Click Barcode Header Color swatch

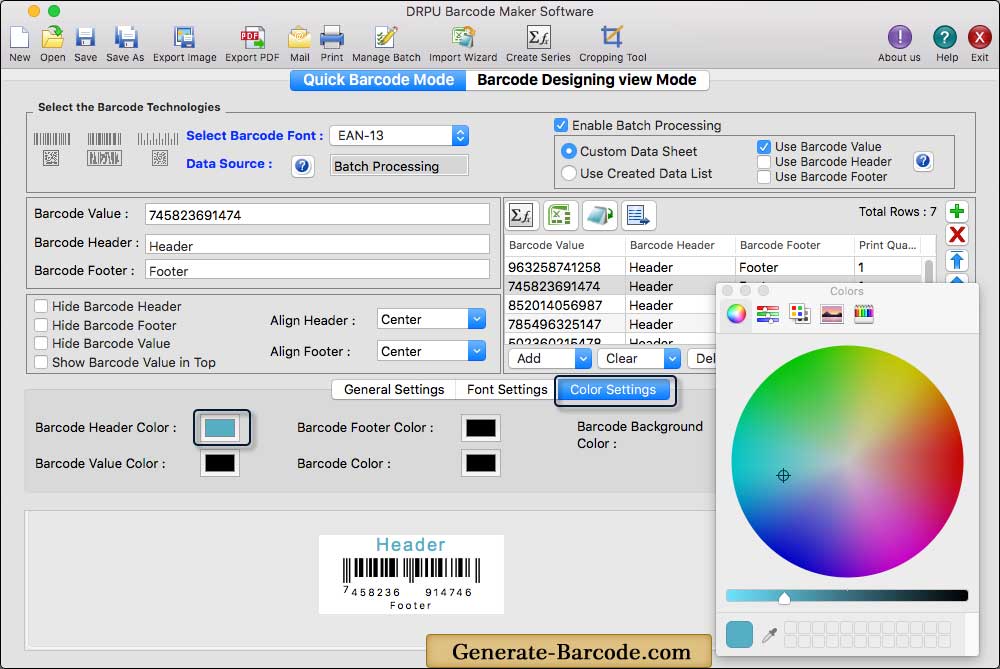coord(220,428)
